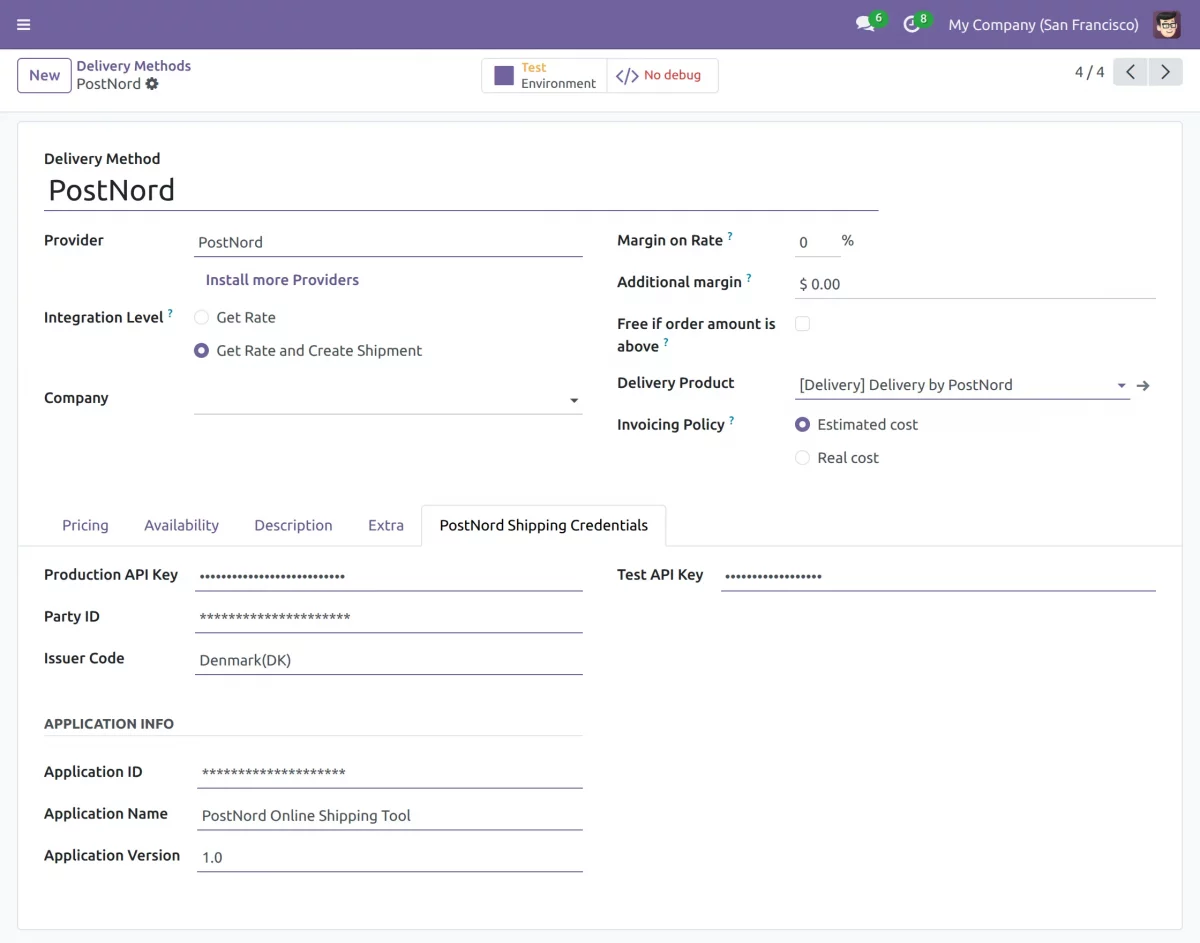This screenshot has width=1200, height=943.
Task: Click the Test Environment purple square icon
Action: [504, 75]
